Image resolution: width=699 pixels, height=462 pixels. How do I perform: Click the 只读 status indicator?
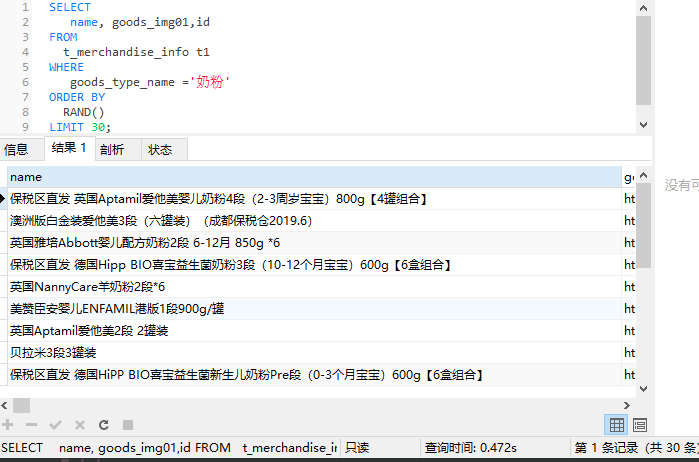(357, 447)
